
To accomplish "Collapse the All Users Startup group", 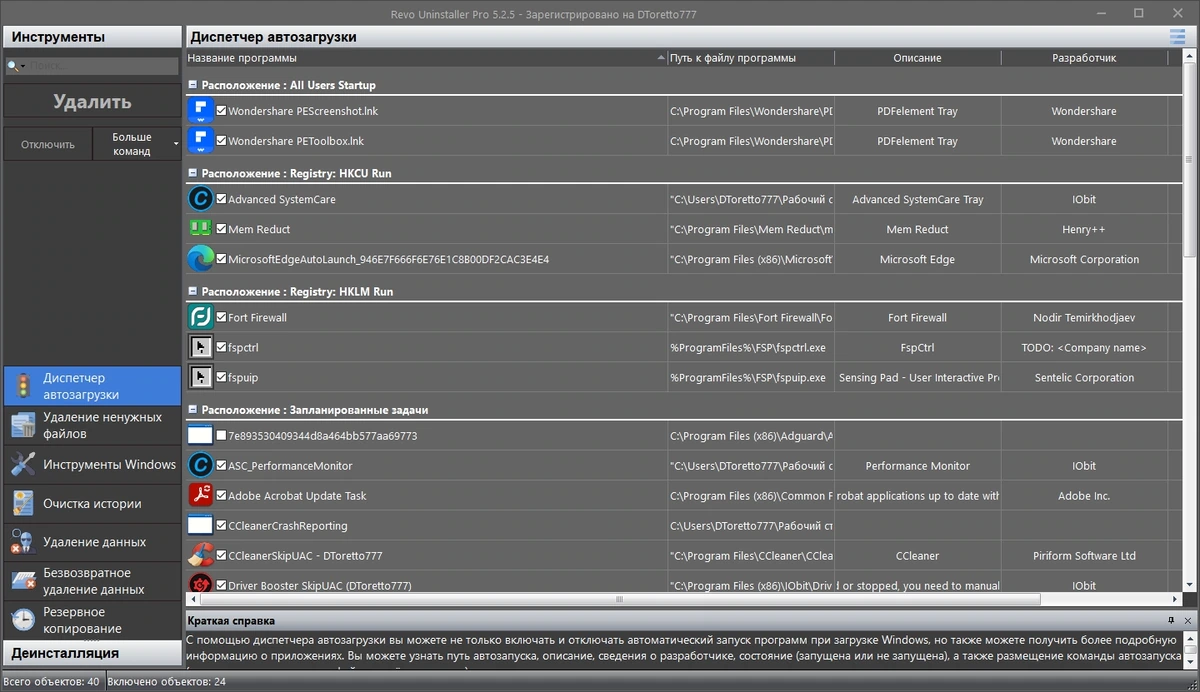I will pyautogui.click(x=192, y=85).
